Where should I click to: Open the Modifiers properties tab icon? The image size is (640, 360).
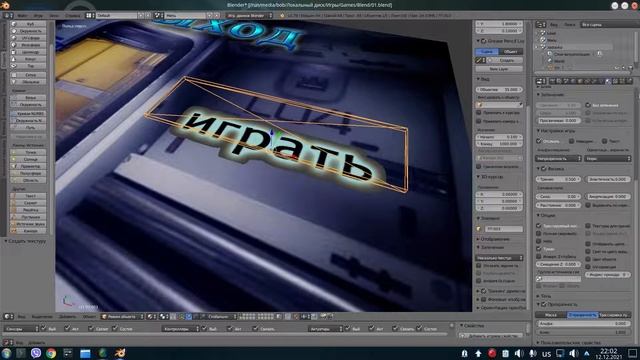[594, 81]
